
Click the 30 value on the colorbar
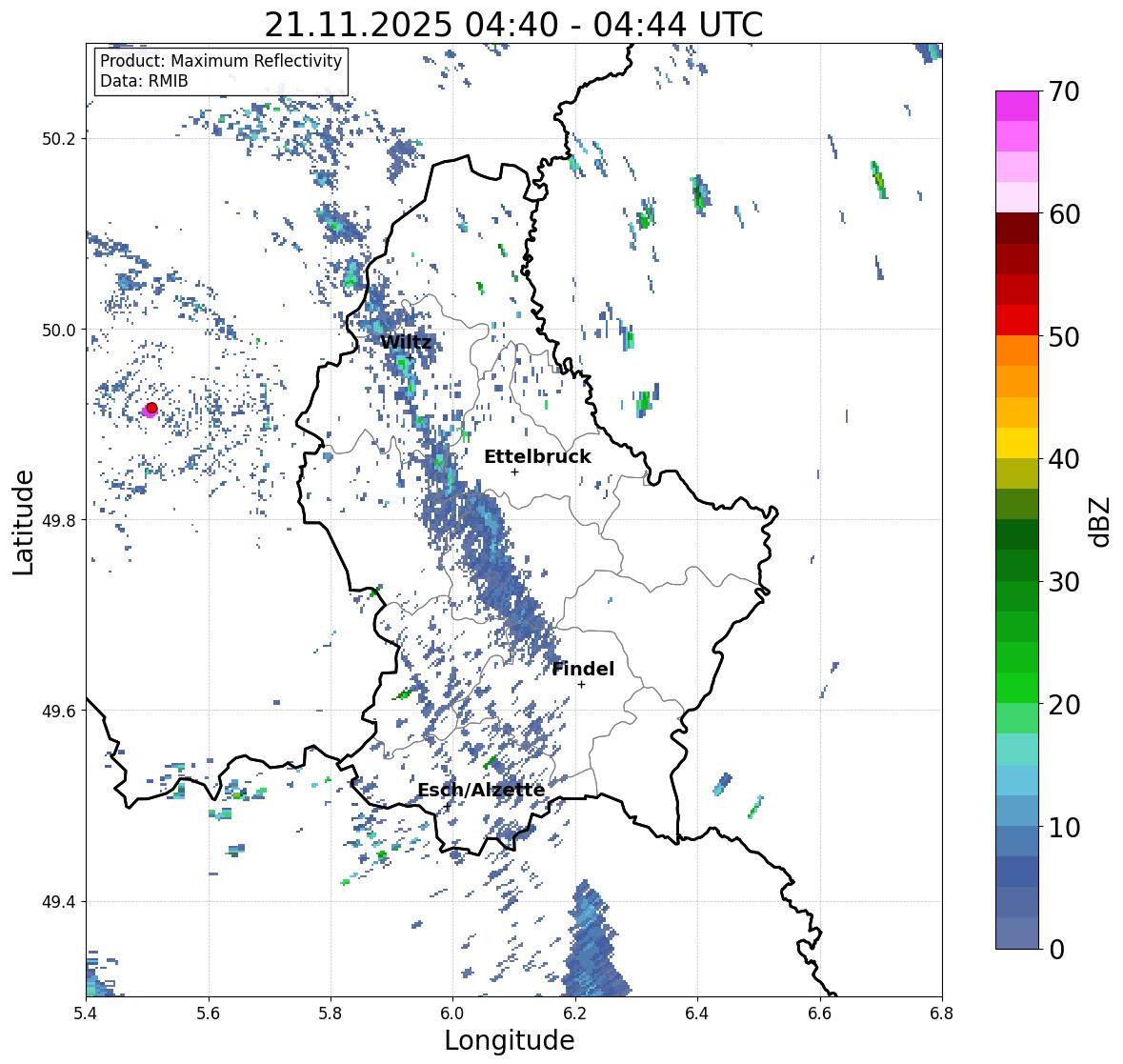[1064, 582]
